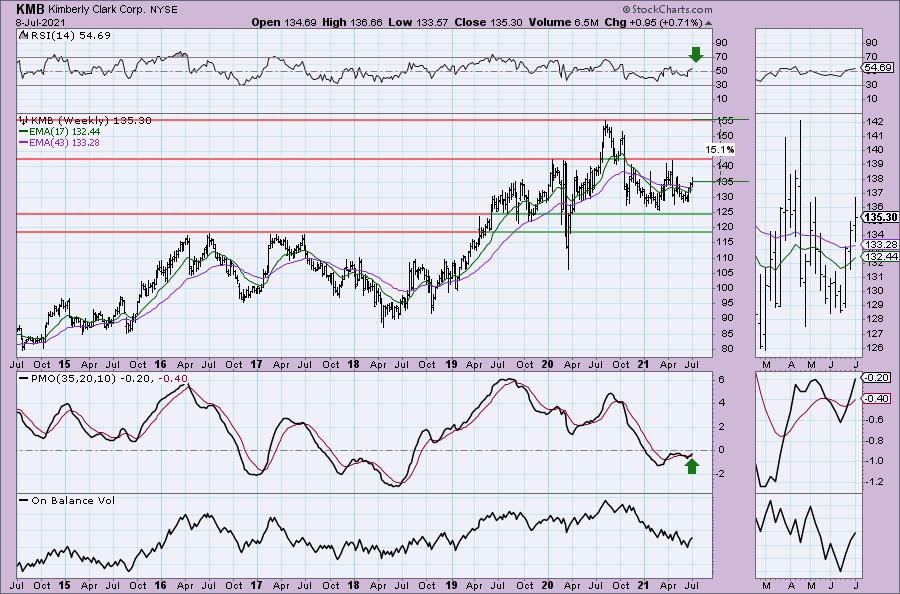Click the 15.1% annotation label

(x=720, y=150)
